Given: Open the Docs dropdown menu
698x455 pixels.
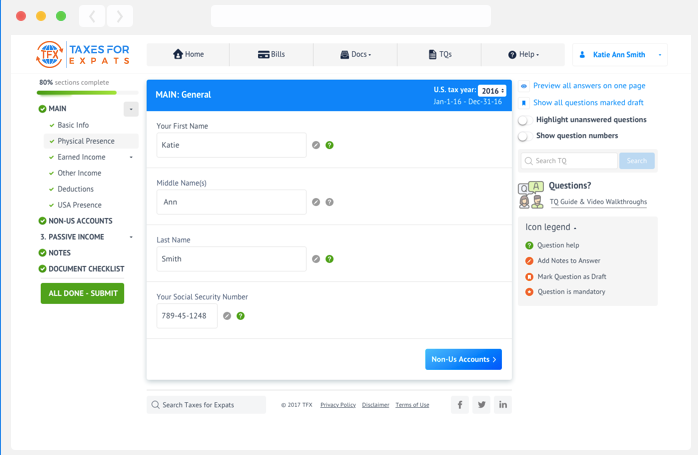Looking at the screenshot, I should 356,54.
